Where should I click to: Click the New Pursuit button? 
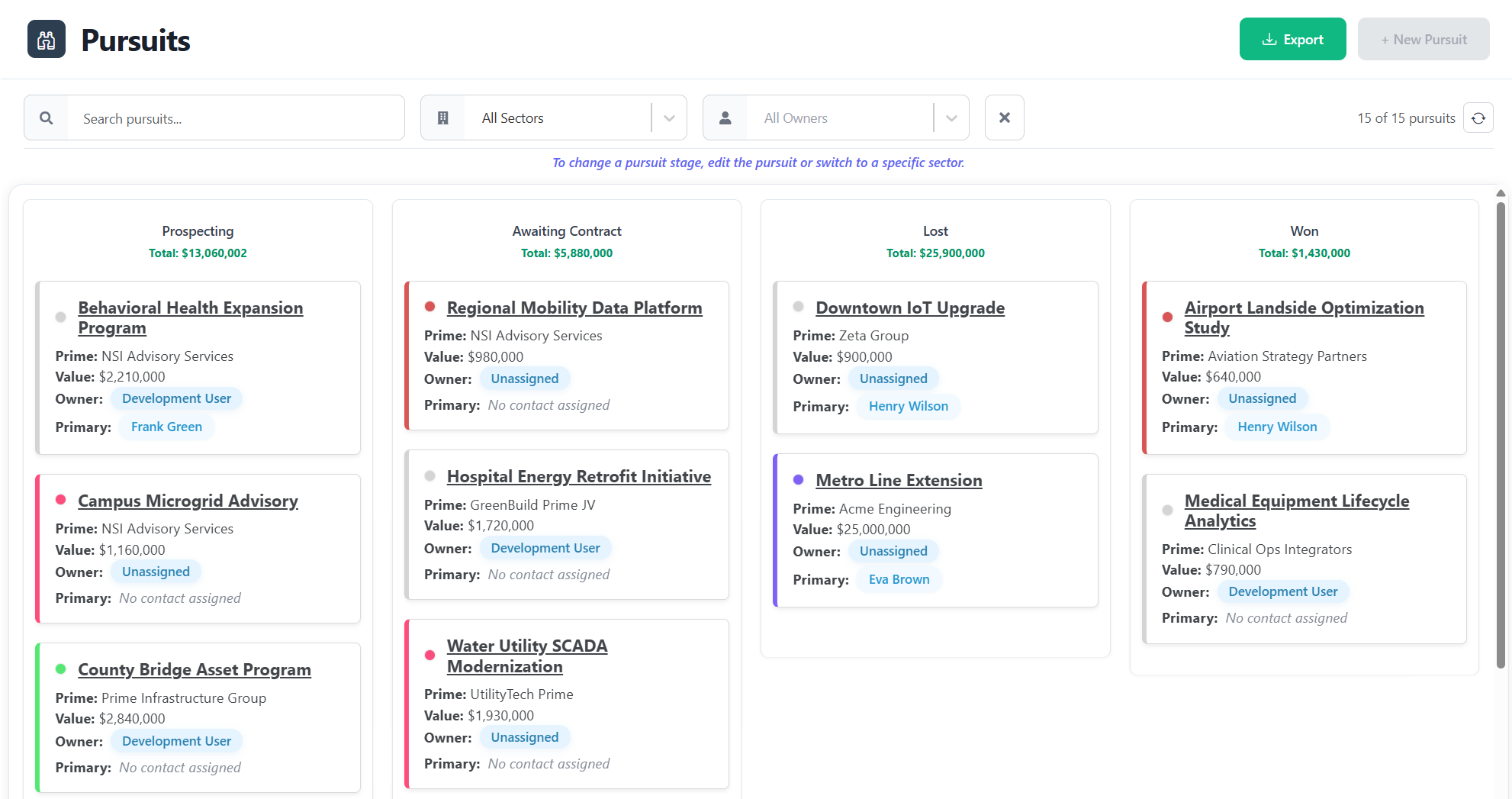coord(1423,40)
